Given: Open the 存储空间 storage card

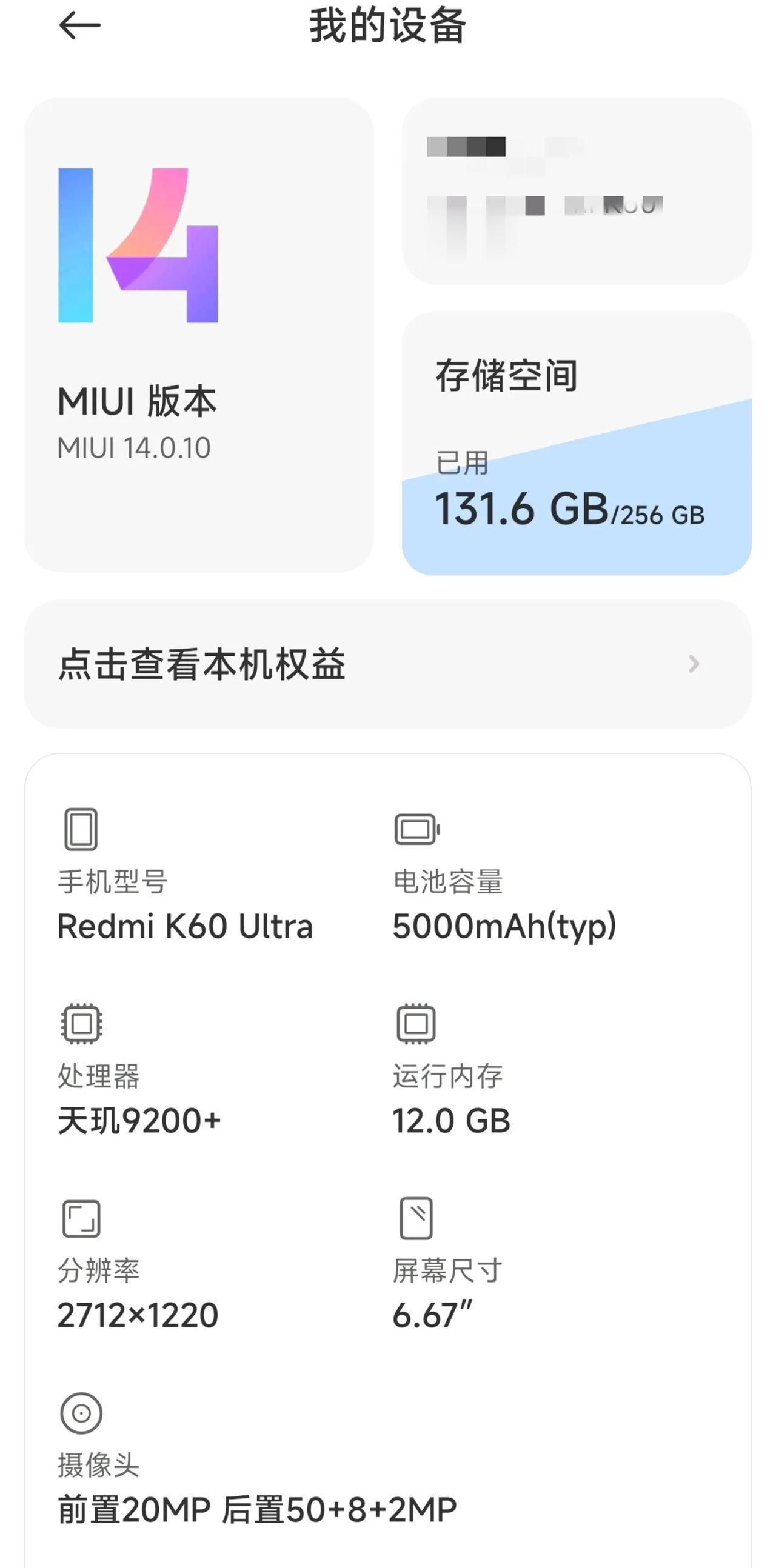Looking at the screenshot, I should point(577,443).
